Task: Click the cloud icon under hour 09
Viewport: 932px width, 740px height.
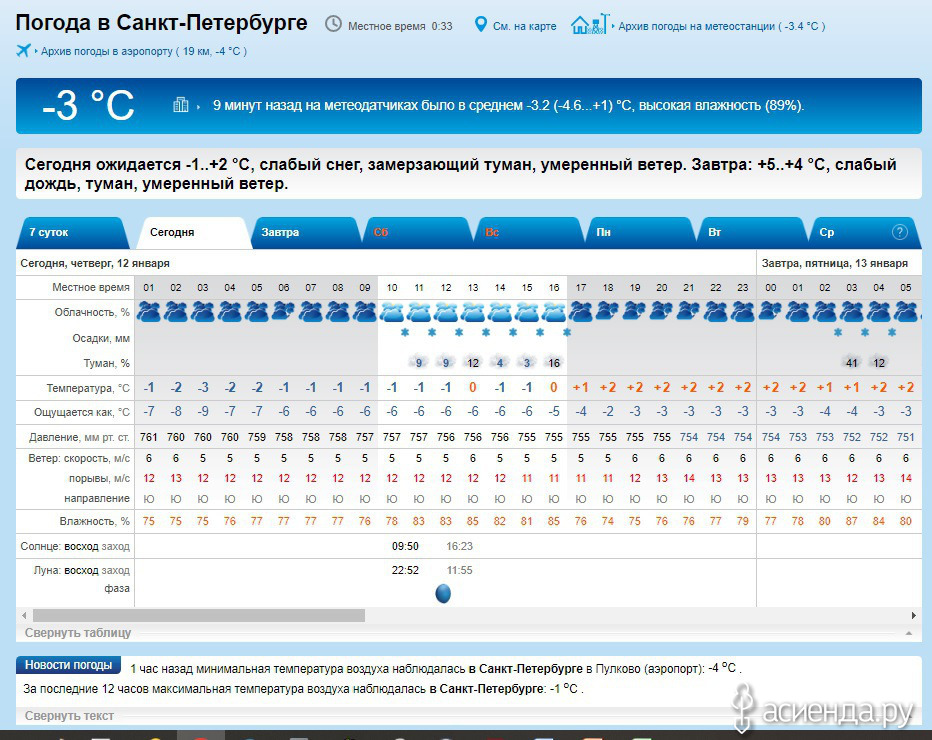Action: [364, 311]
